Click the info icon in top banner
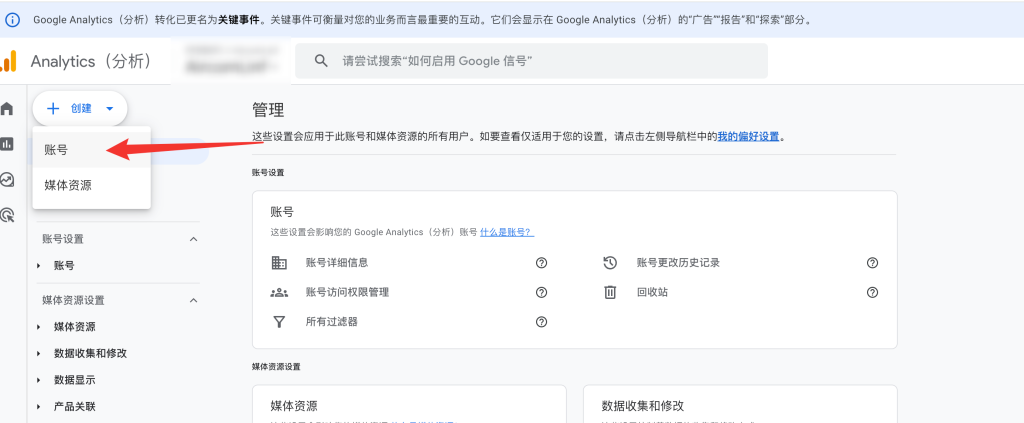Viewport: 1024px width, 423px height. 13,20
